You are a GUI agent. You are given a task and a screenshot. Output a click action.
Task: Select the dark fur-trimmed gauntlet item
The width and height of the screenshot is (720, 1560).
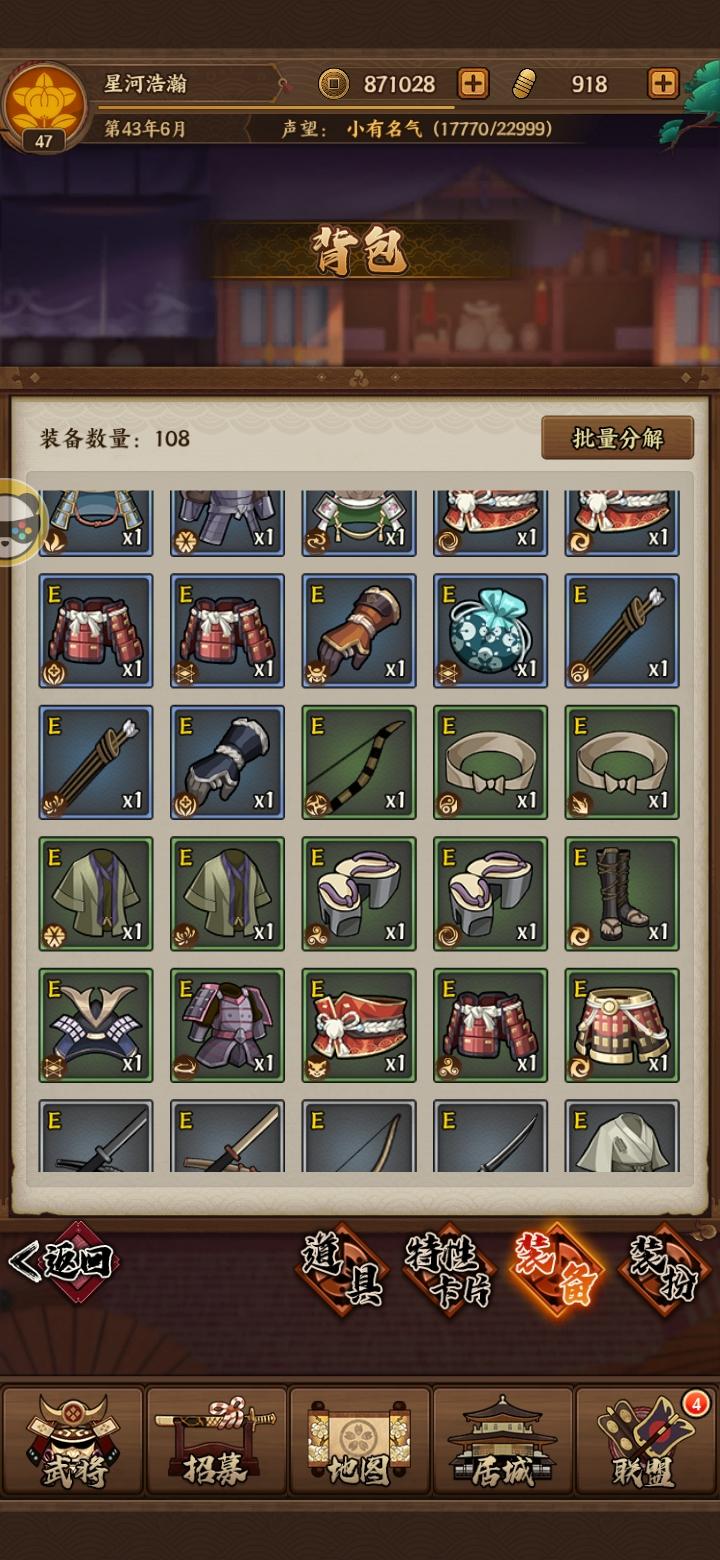click(x=227, y=762)
